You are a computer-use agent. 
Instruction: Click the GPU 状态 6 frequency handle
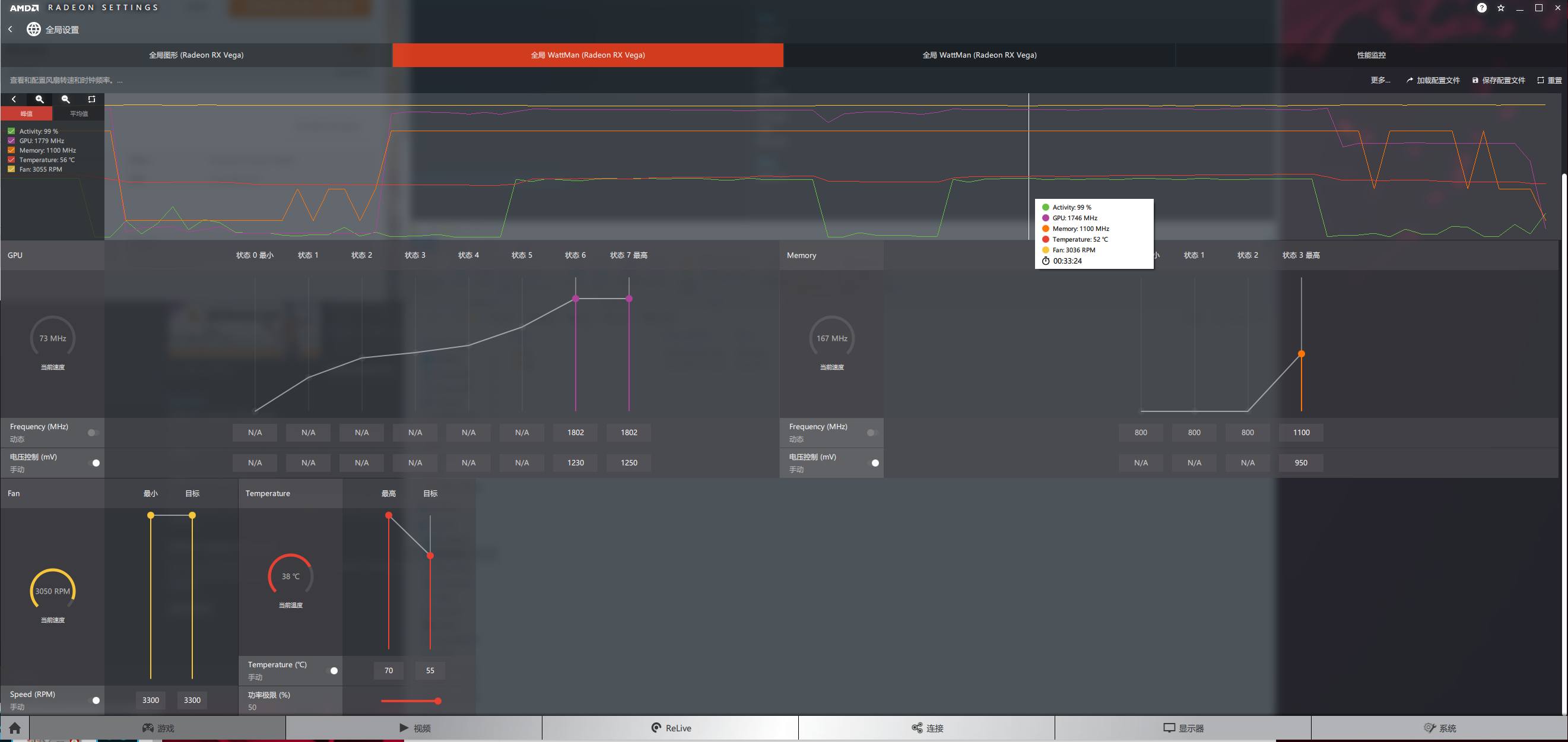[575, 299]
